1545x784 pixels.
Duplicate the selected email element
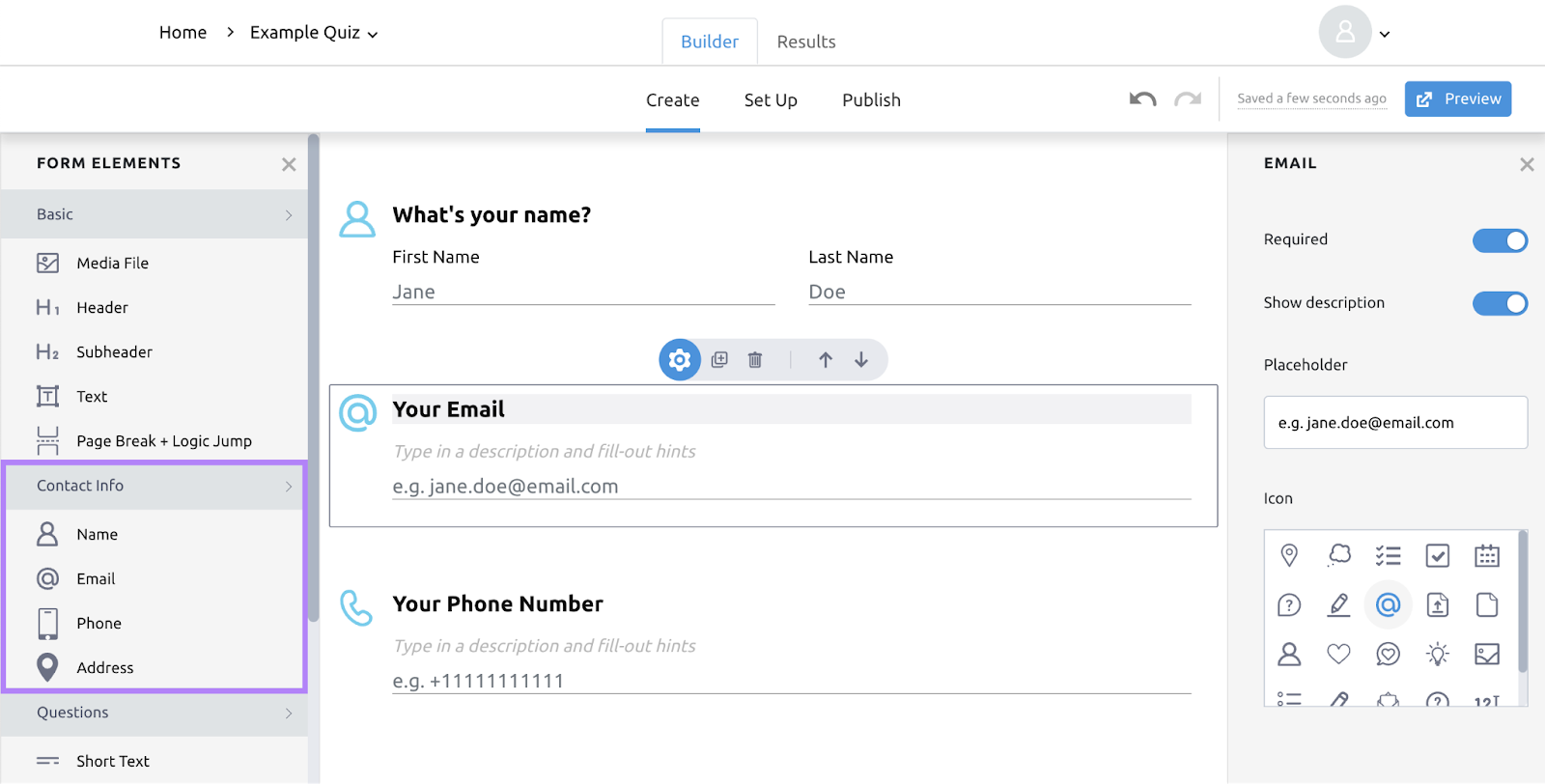[x=719, y=360]
